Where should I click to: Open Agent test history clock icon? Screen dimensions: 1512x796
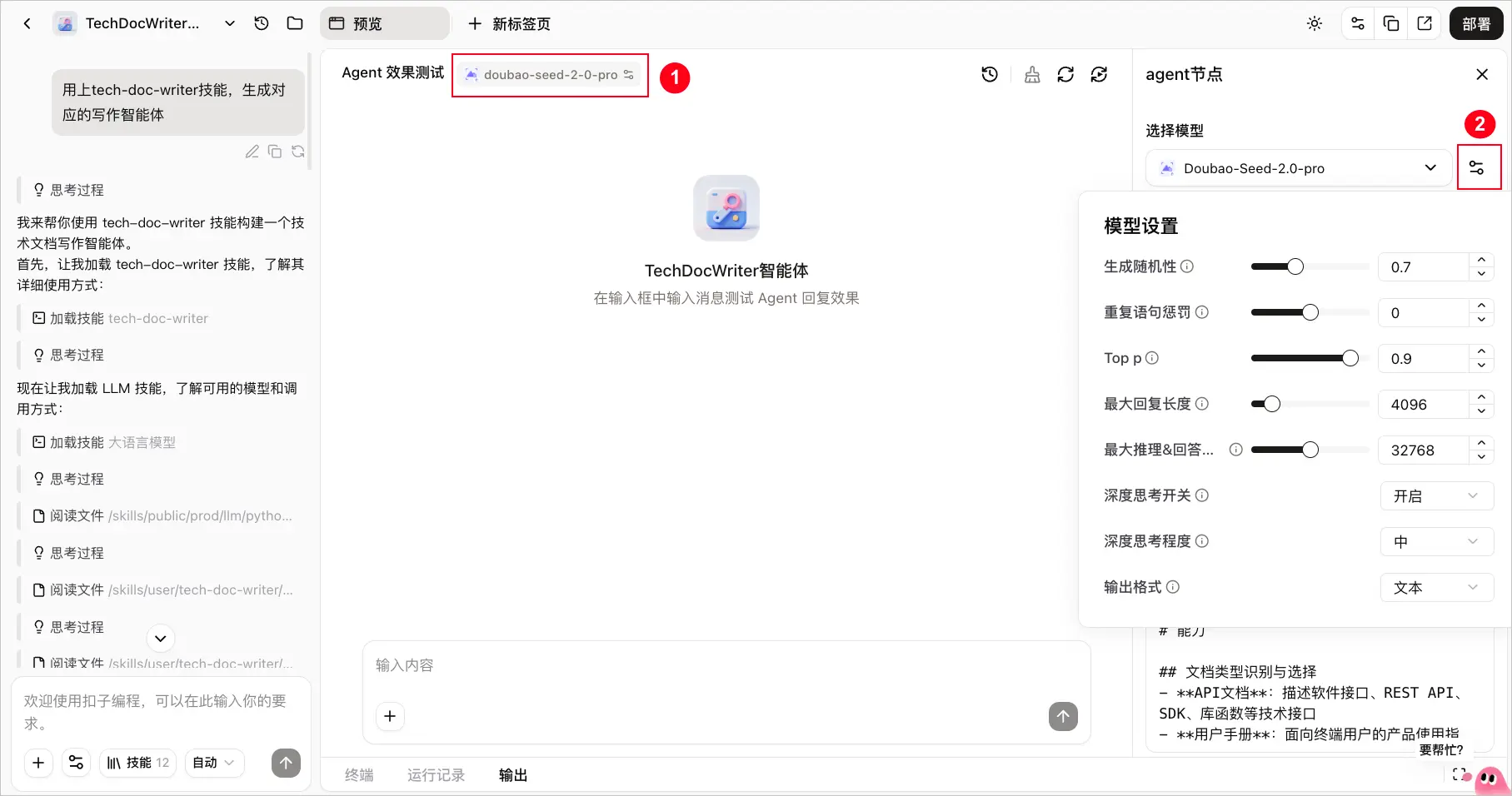tap(990, 75)
